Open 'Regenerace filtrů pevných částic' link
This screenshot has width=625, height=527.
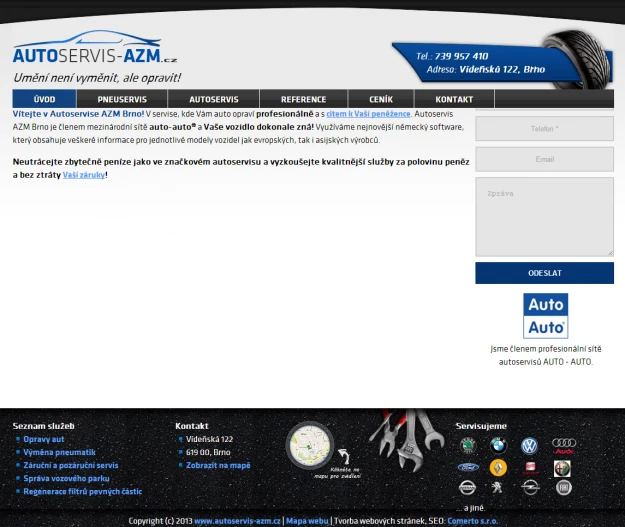[x=83, y=492]
